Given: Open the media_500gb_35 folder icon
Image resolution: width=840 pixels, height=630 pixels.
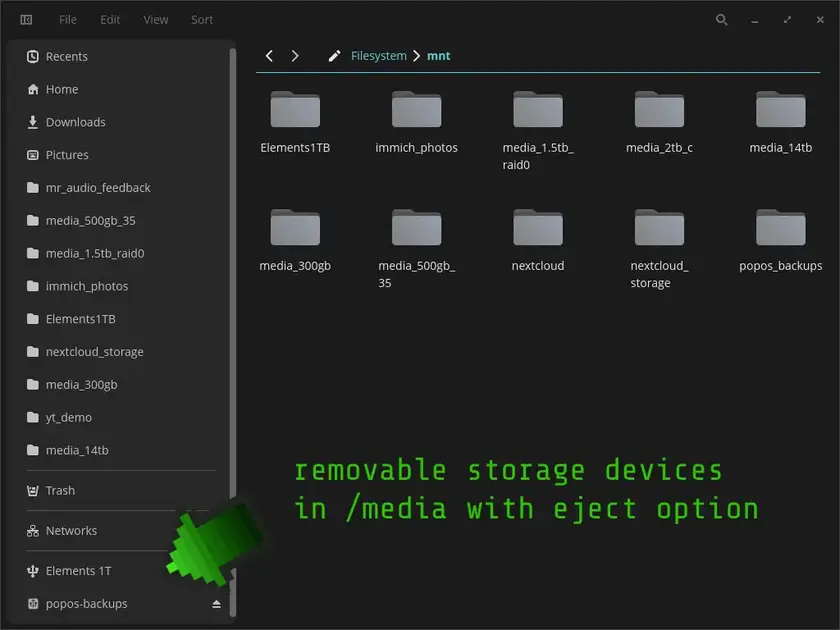Looking at the screenshot, I should 416,227.
